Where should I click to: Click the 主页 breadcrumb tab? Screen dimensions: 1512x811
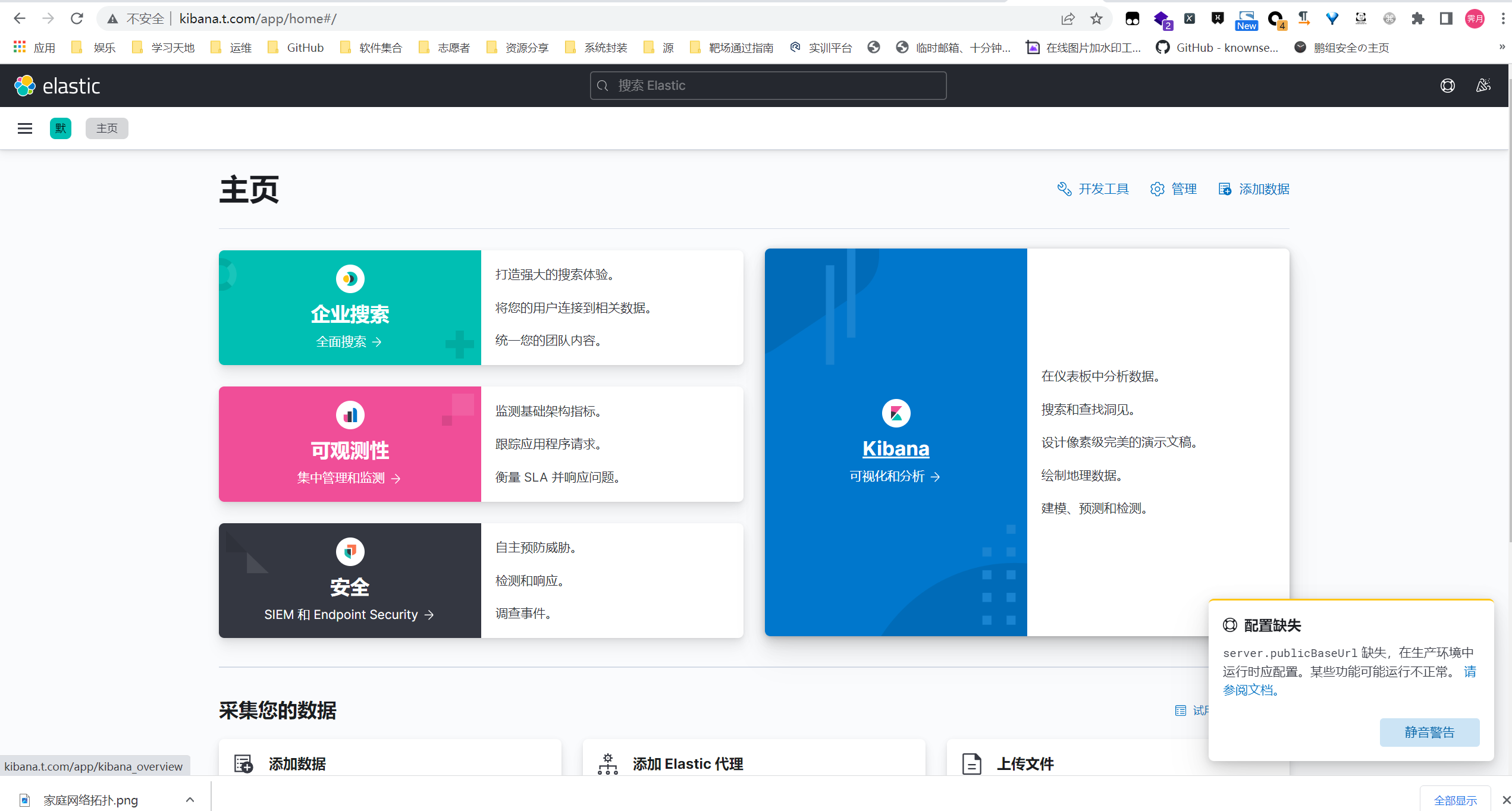(x=107, y=128)
